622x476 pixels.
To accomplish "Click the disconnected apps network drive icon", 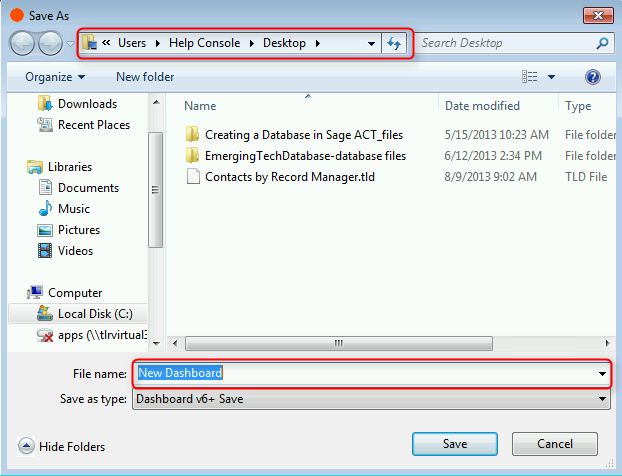I will (x=45, y=335).
